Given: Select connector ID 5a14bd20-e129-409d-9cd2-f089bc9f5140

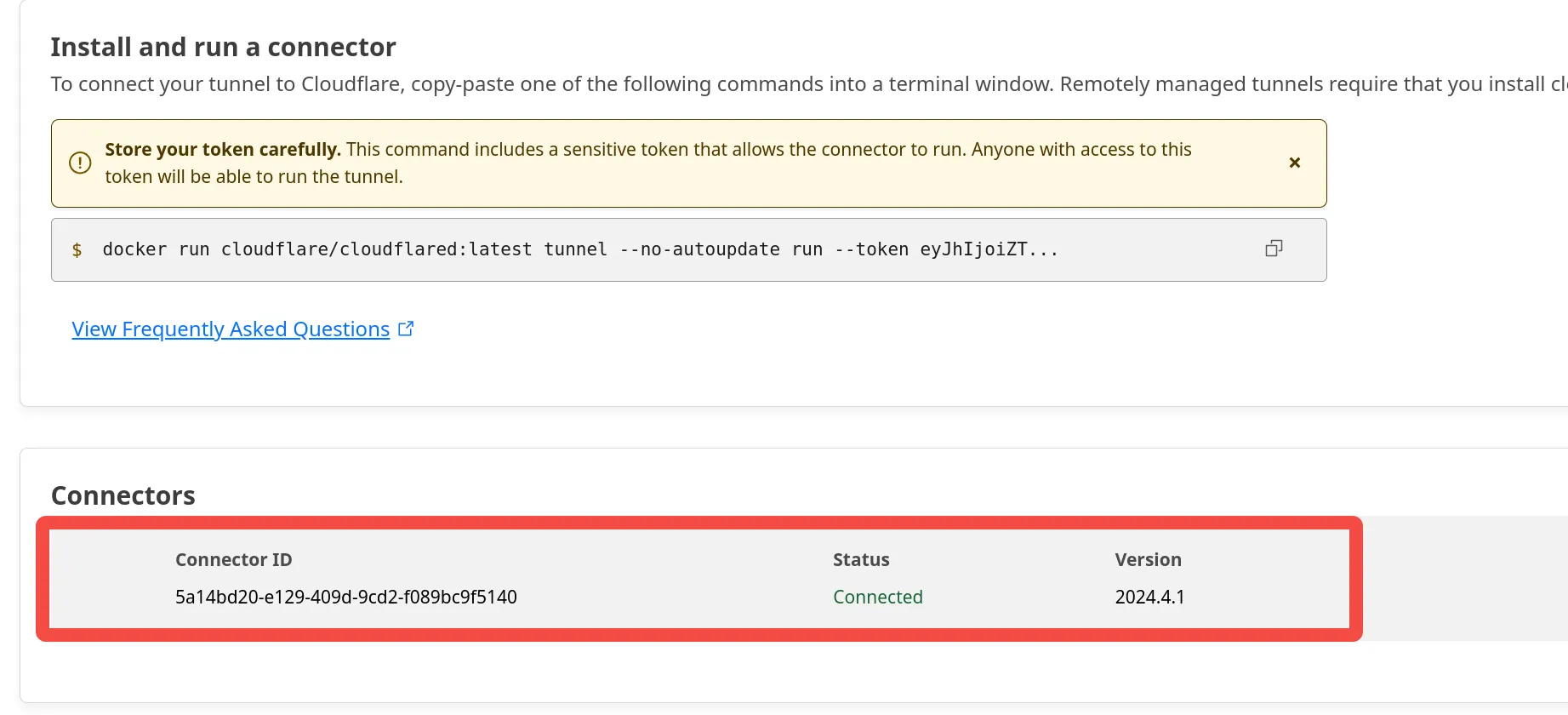Looking at the screenshot, I should click(345, 598).
